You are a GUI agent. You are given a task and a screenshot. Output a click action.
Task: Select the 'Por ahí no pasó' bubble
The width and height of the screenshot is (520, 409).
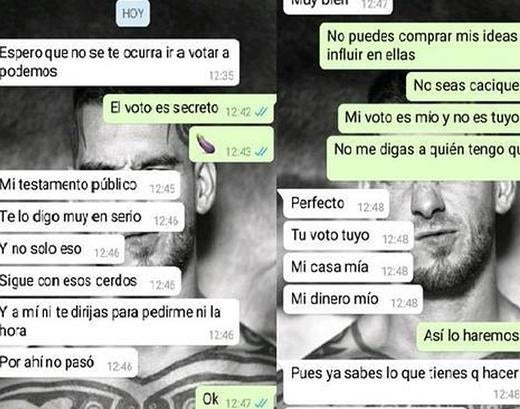tap(69, 363)
